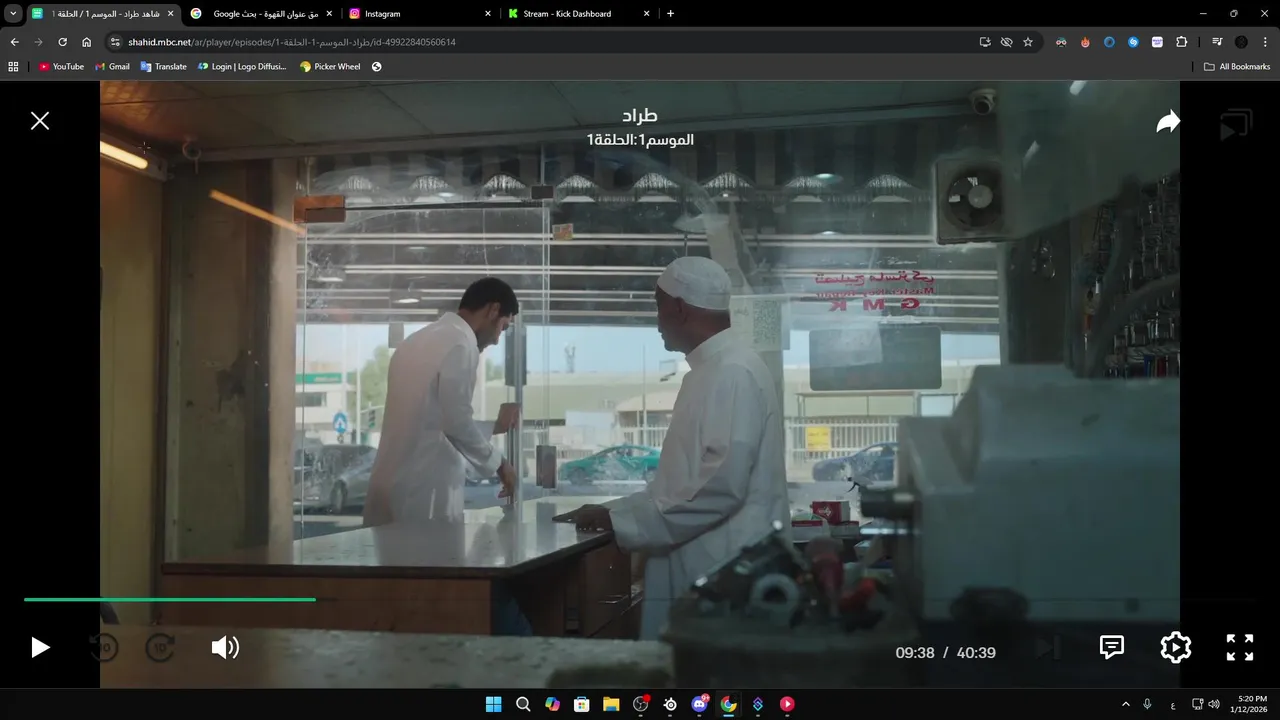Close the Instagram tab

coord(488,14)
